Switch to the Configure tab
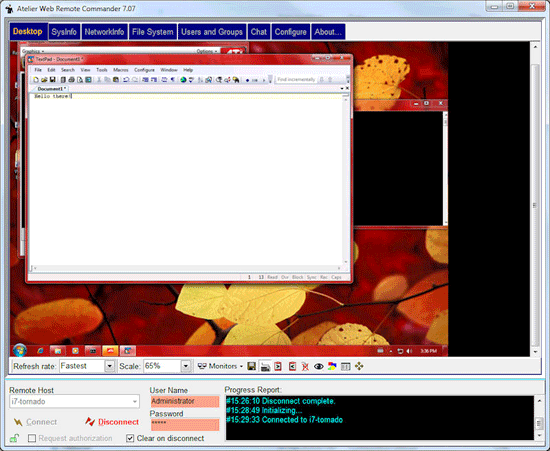Image resolution: width=550 pixels, height=451 pixels. [x=290, y=32]
